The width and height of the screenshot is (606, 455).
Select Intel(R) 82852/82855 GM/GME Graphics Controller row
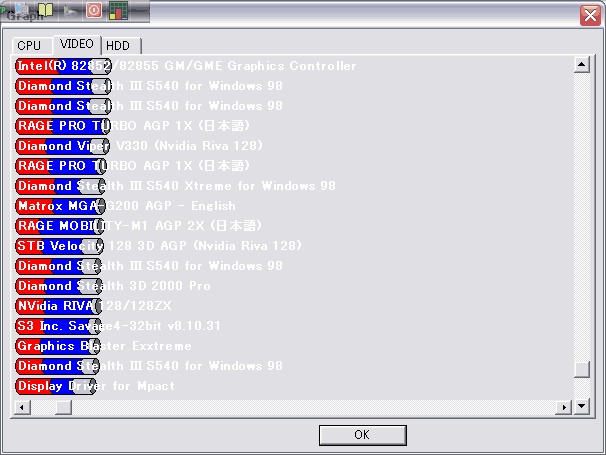(x=186, y=66)
